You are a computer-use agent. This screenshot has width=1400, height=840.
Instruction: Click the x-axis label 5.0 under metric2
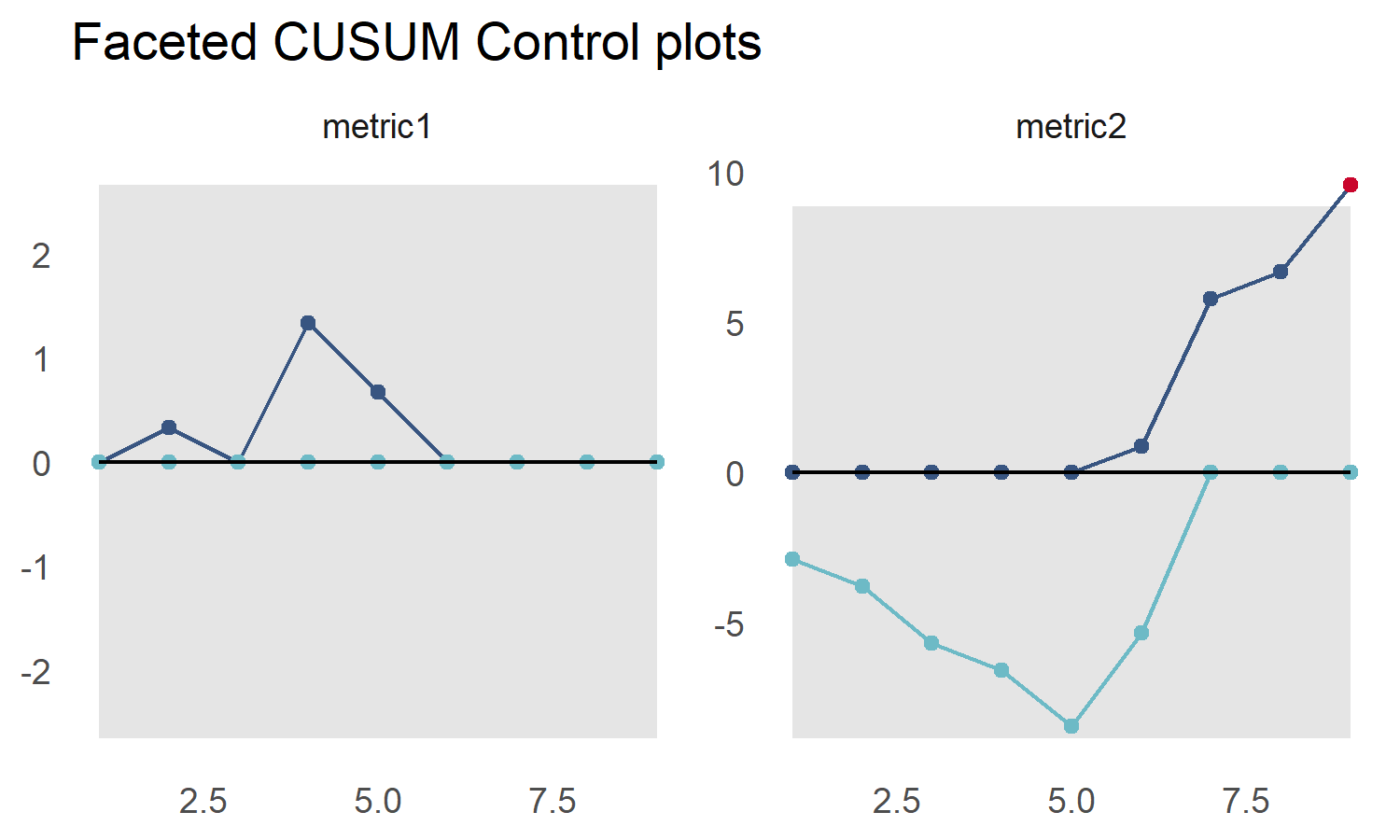click(x=1071, y=801)
